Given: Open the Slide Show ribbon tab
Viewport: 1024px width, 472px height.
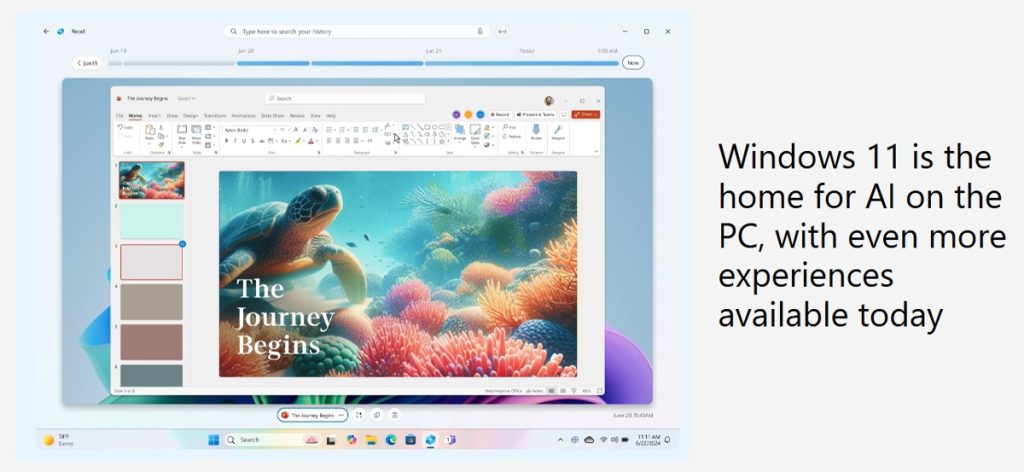Looking at the screenshot, I should [273, 116].
